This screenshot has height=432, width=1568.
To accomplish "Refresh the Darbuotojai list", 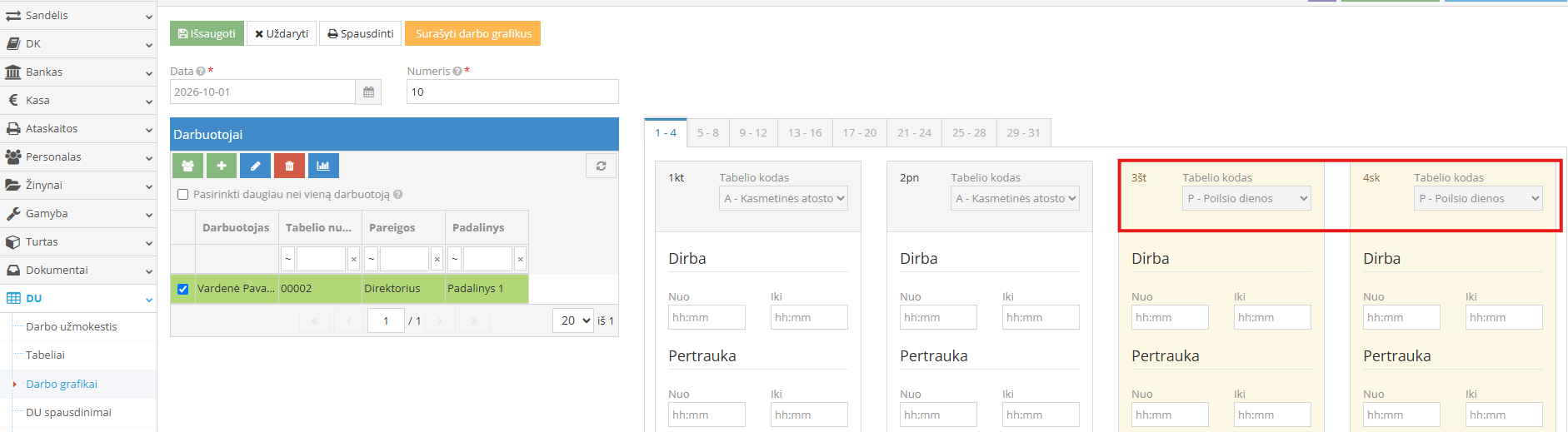I will point(601,166).
